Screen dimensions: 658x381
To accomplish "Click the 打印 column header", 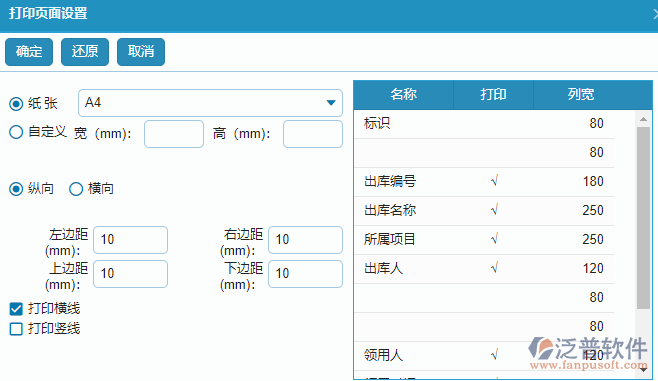I will coord(494,94).
